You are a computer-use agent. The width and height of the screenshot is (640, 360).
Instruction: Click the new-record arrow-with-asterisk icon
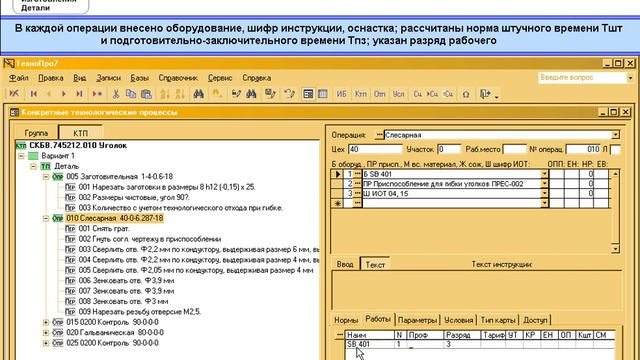click(97, 94)
